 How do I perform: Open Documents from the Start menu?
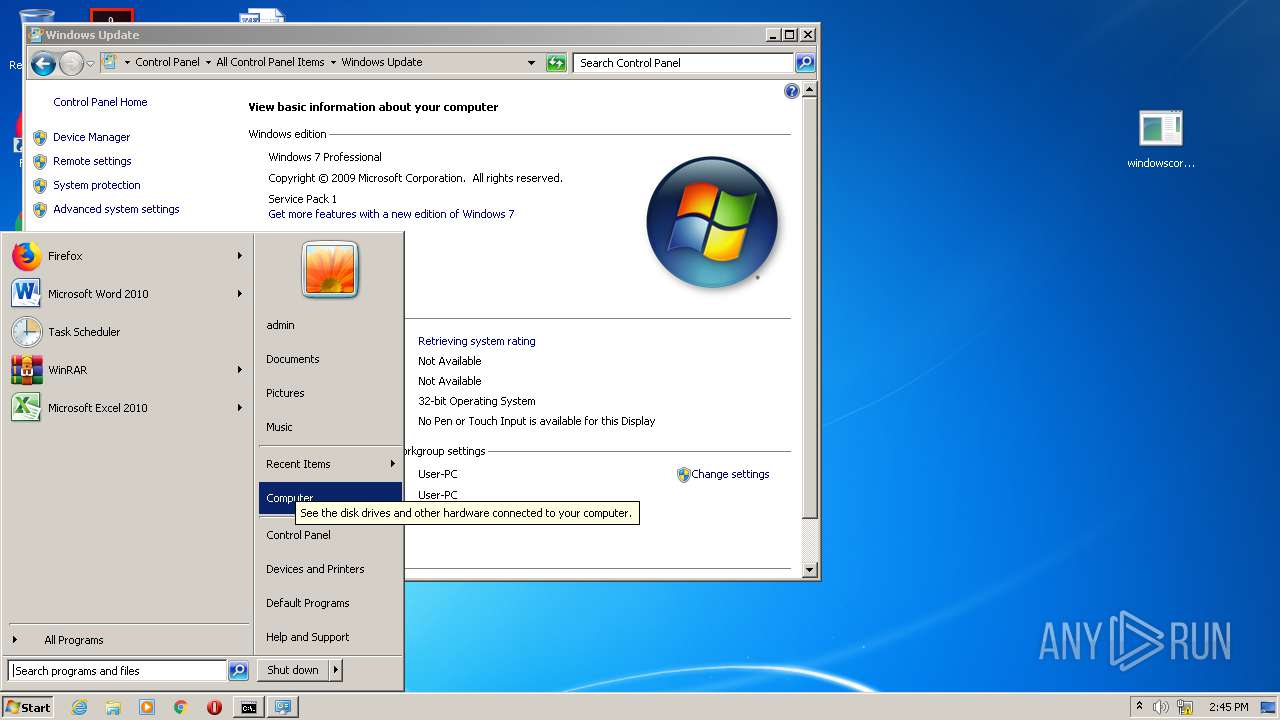coord(330,359)
